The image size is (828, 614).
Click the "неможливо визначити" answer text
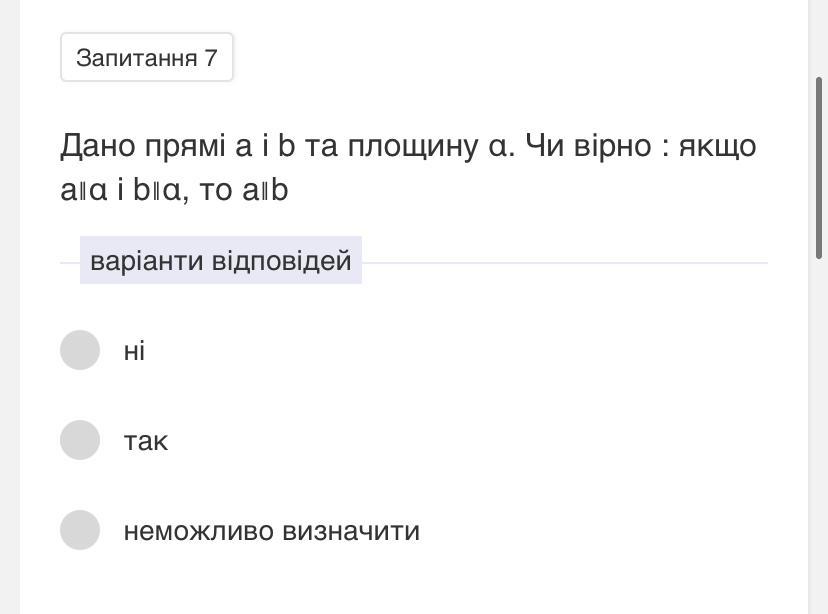(271, 531)
